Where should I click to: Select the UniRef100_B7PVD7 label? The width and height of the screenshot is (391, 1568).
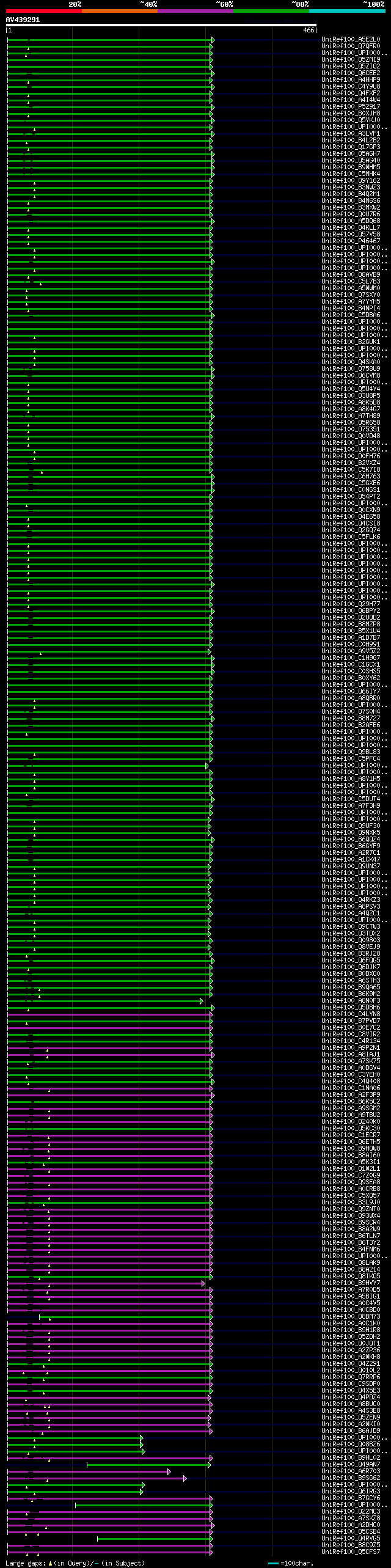coord(351,1021)
